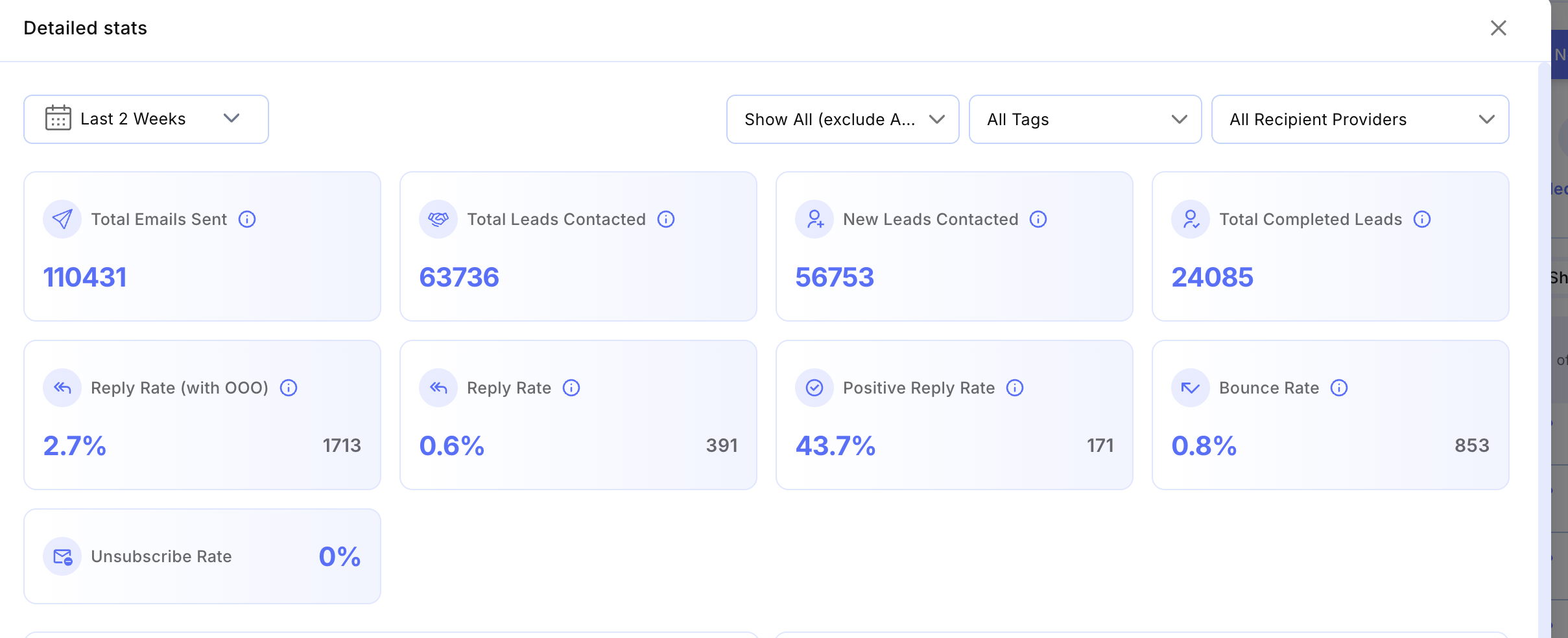Click the paper plane Total Emails Sent icon
This screenshot has width=1568, height=638.
coord(62,219)
